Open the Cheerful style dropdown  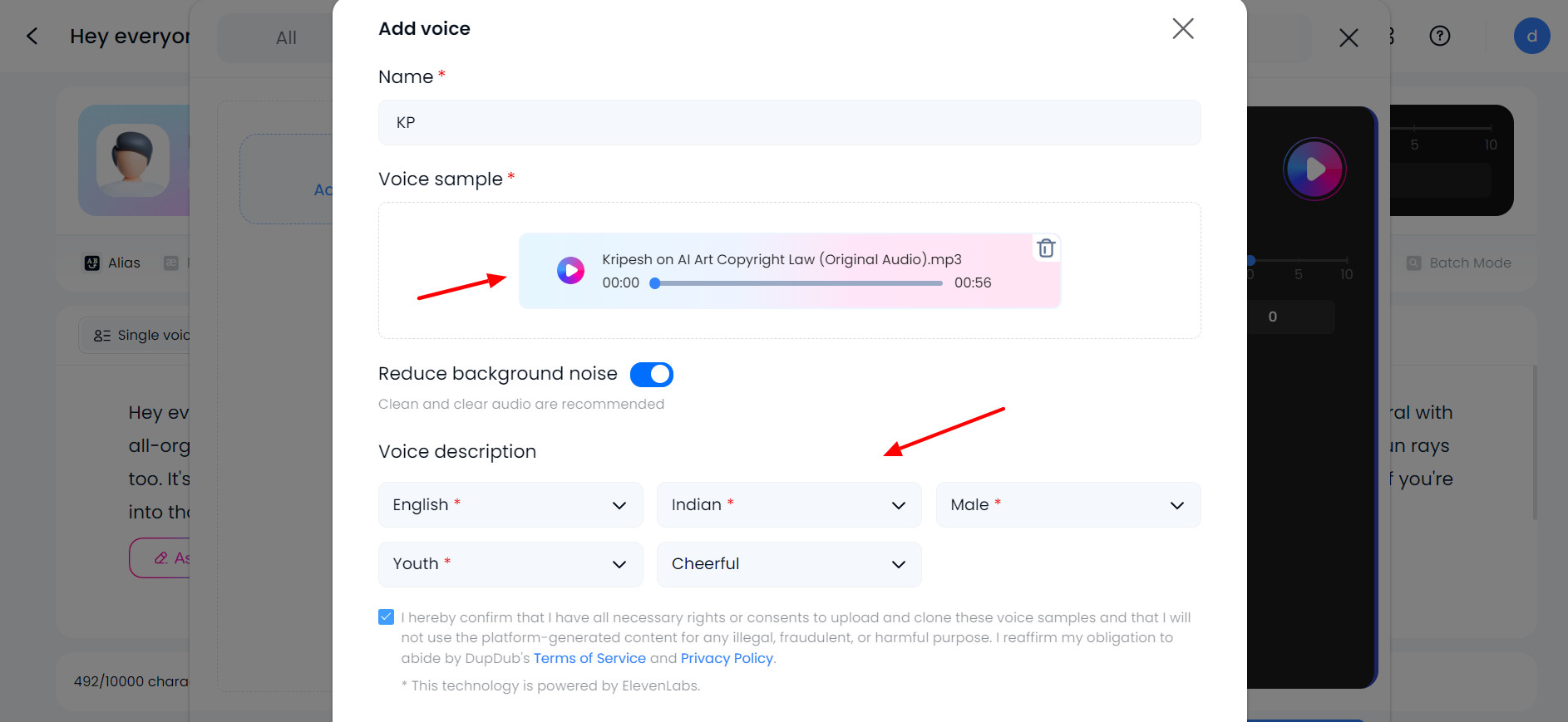coord(788,564)
